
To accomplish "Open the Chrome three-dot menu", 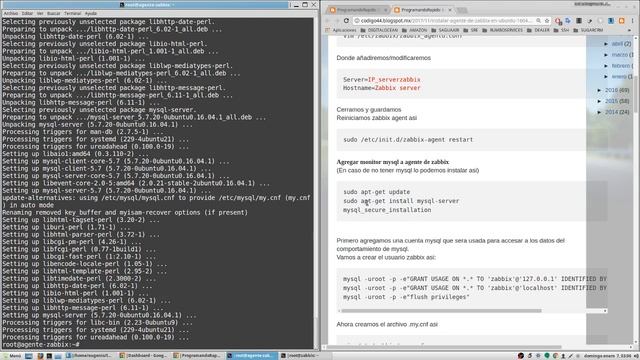I will point(632,20).
